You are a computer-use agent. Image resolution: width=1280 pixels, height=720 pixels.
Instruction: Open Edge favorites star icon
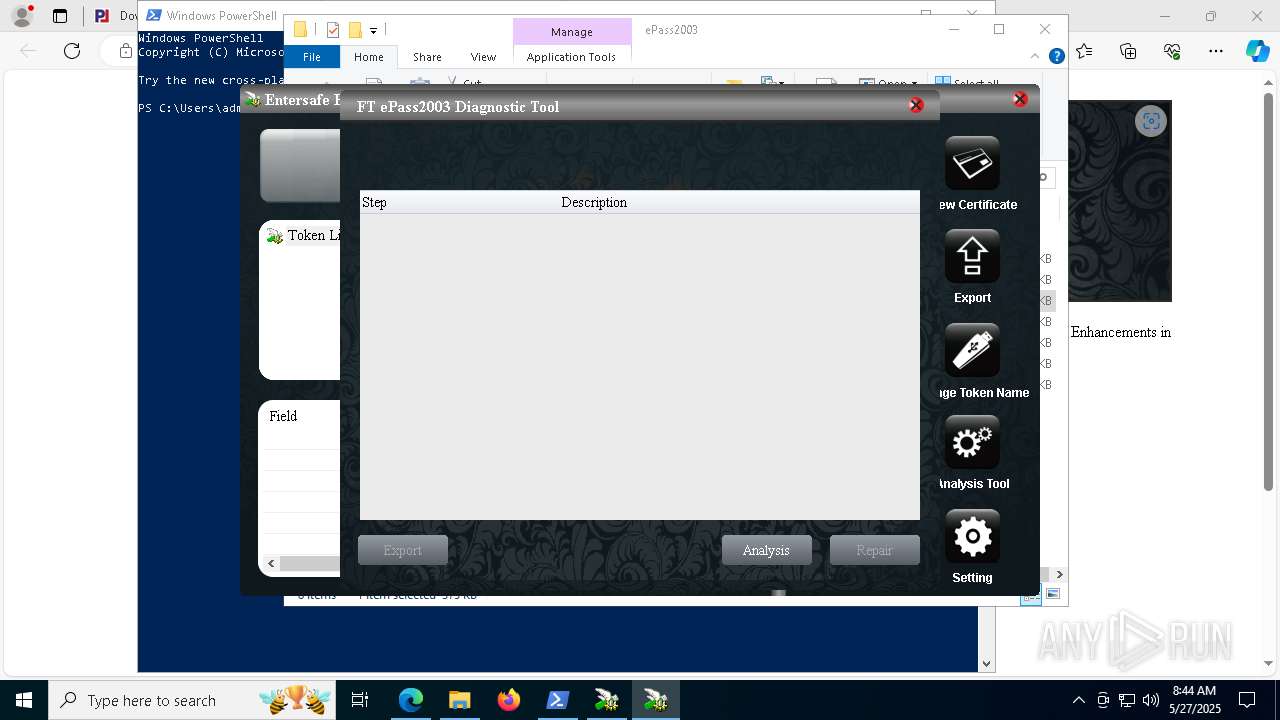(1084, 51)
